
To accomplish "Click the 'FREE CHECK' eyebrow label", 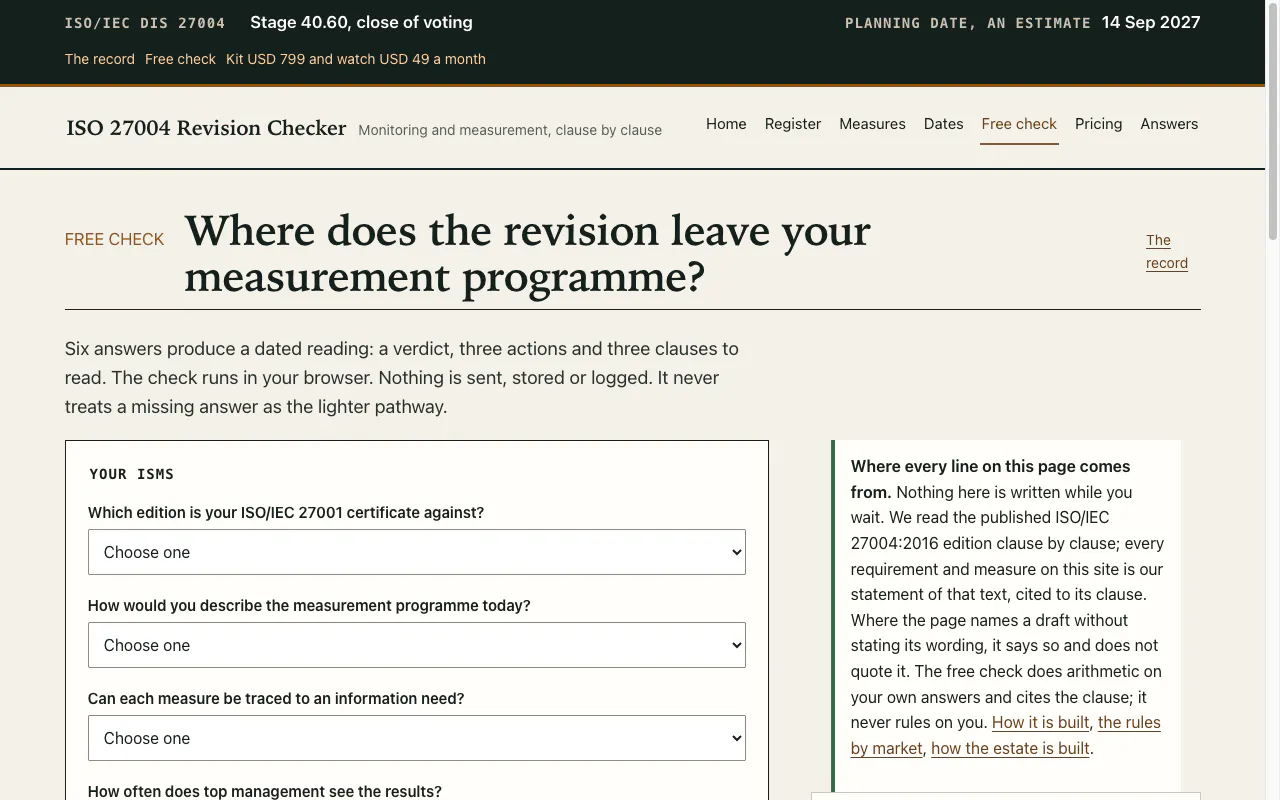I will 114,239.
